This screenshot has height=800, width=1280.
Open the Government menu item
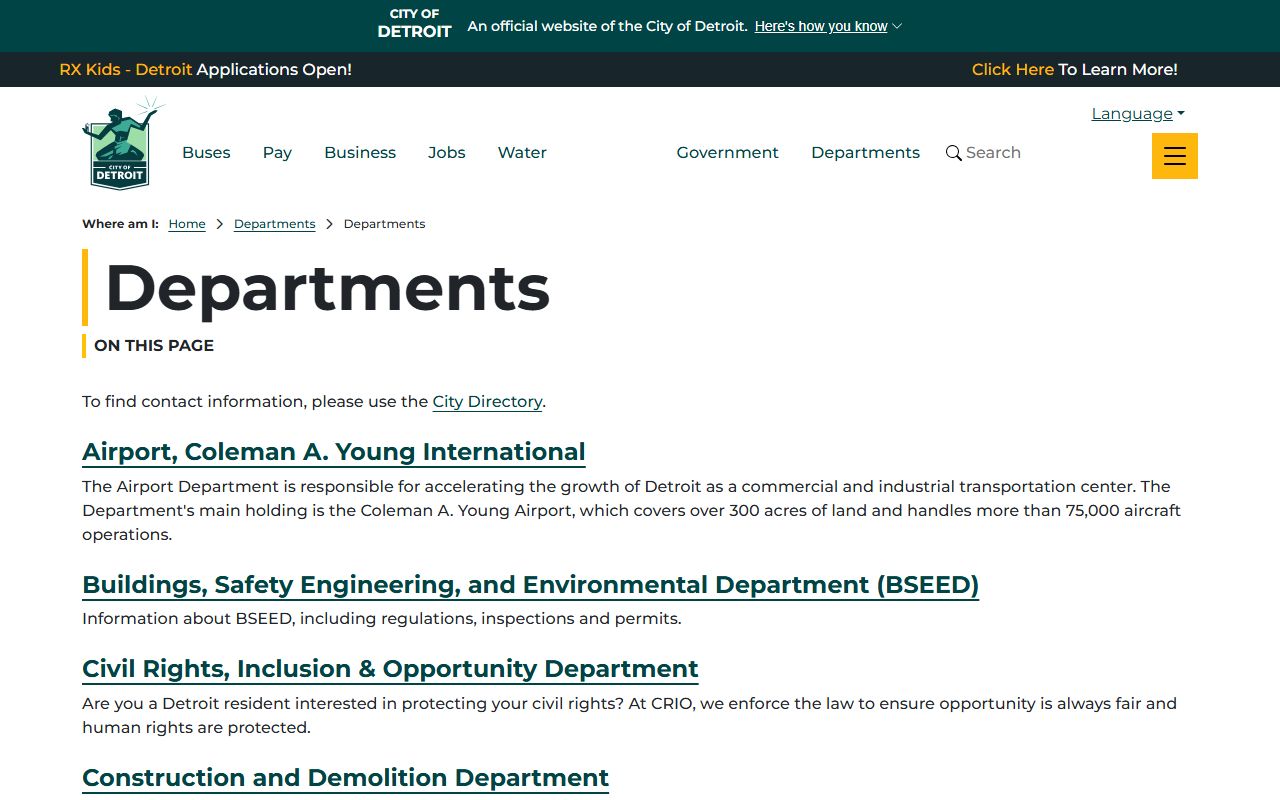727,153
